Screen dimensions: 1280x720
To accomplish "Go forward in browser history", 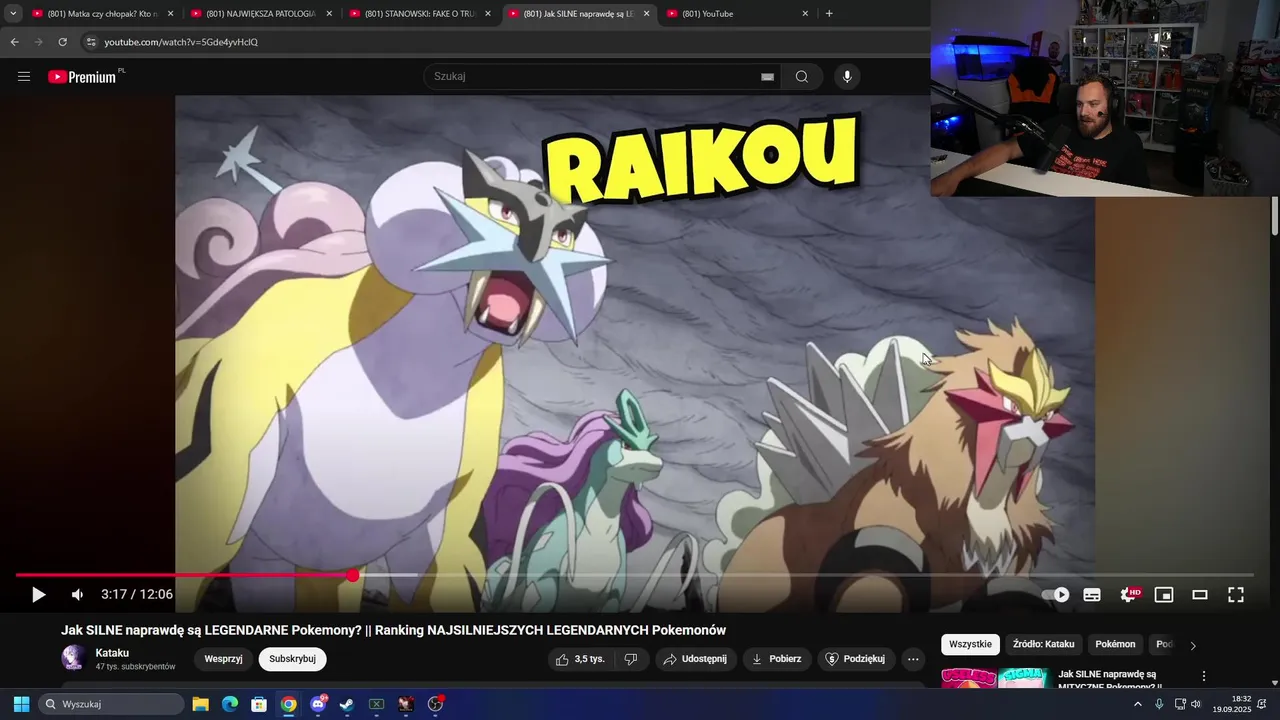I will click(x=38, y=42).
